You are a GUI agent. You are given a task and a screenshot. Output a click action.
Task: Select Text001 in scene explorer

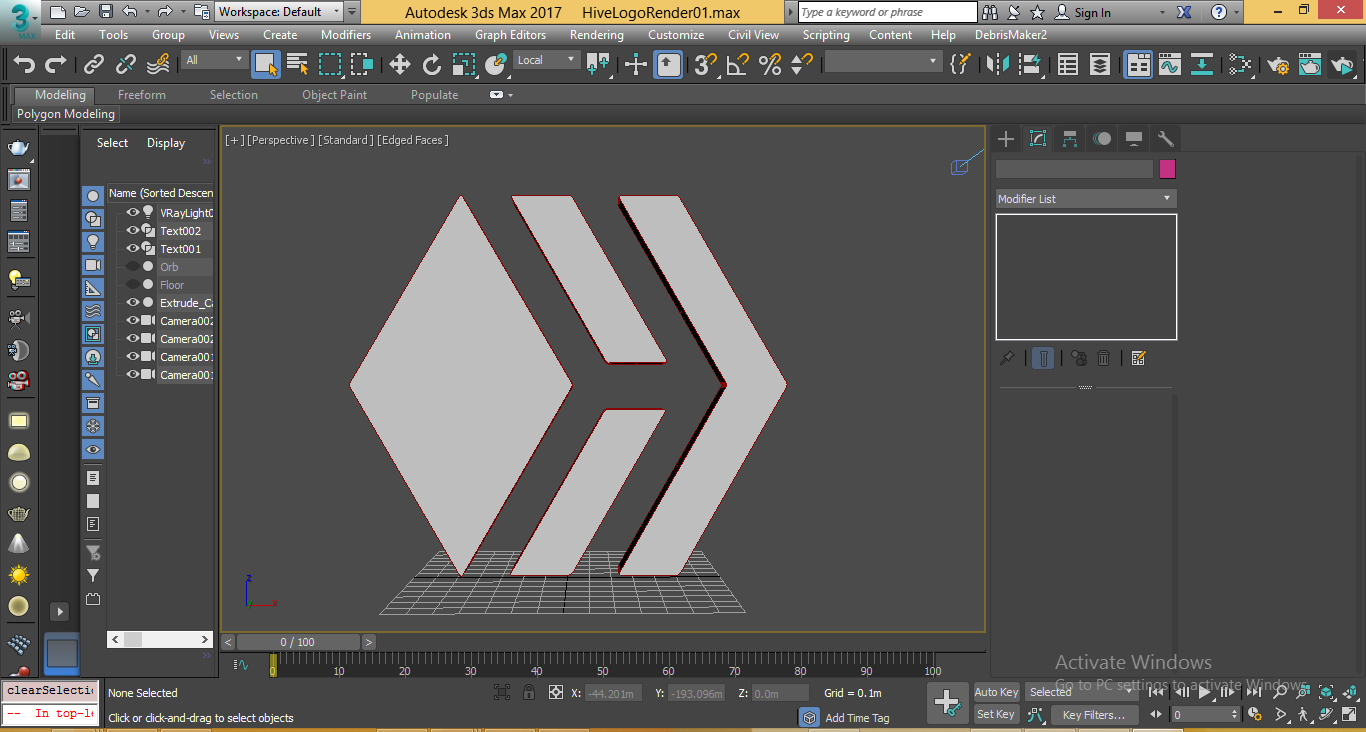pos(181,249)
